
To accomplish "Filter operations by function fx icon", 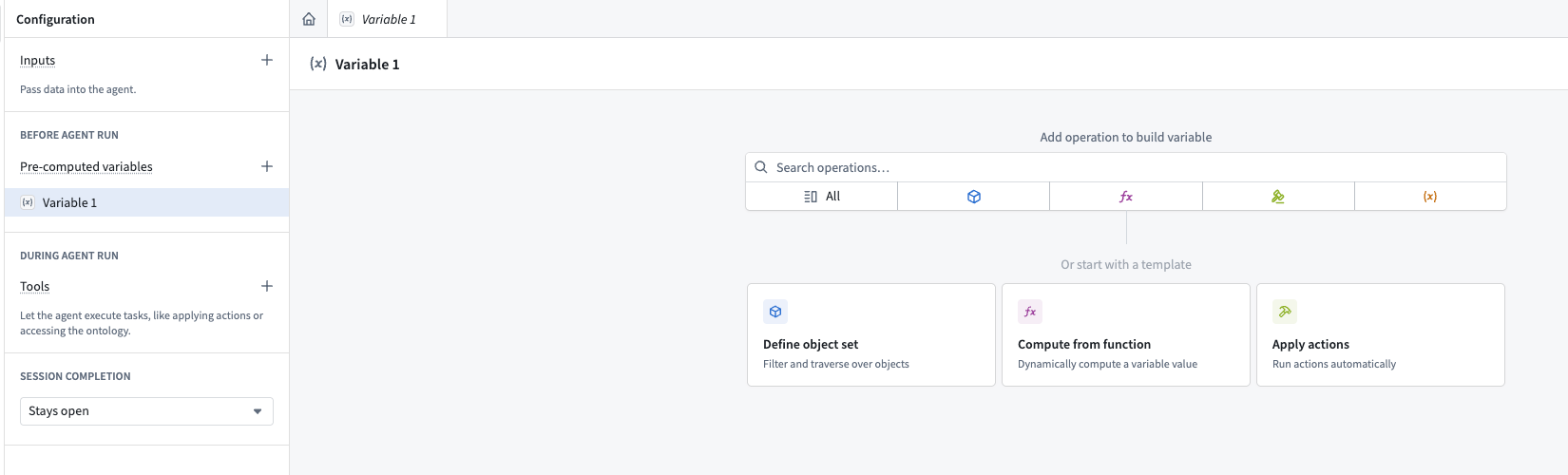I will (x=1126, y=197).
